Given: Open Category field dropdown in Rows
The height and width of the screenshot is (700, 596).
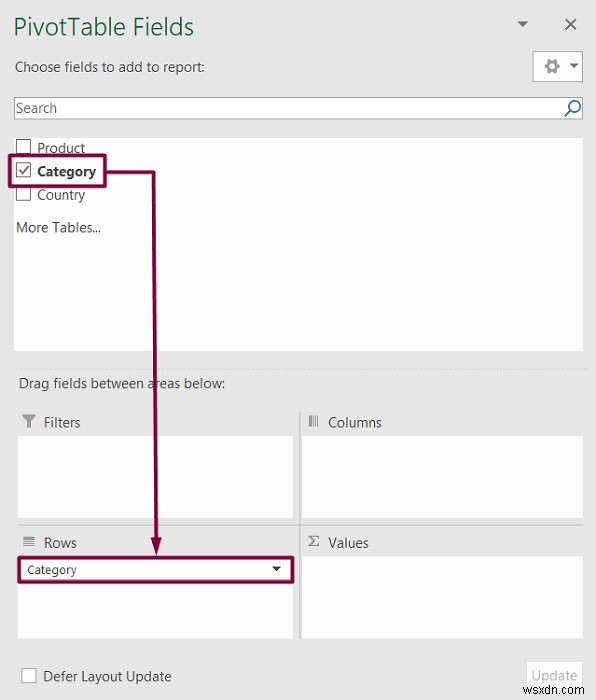Looking at the screenshot, I should pos(276,569).
